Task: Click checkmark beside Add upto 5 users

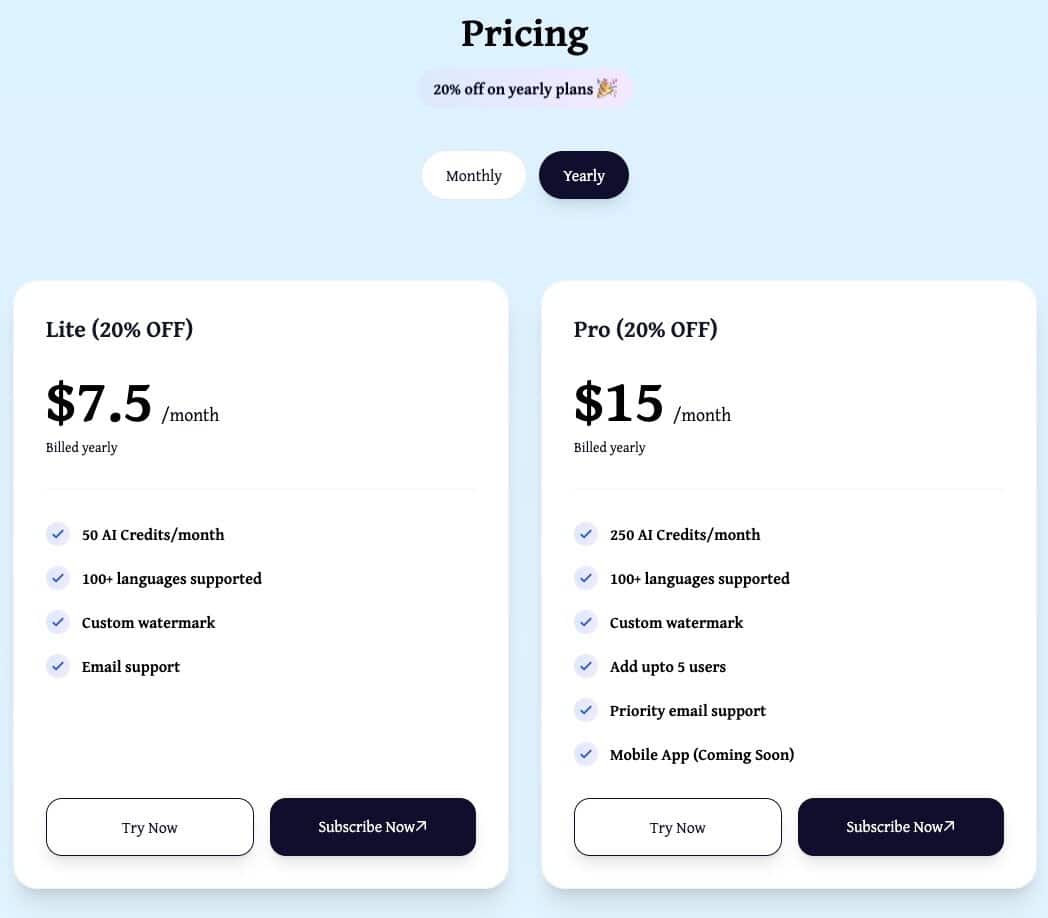Action: click(586, 666)
